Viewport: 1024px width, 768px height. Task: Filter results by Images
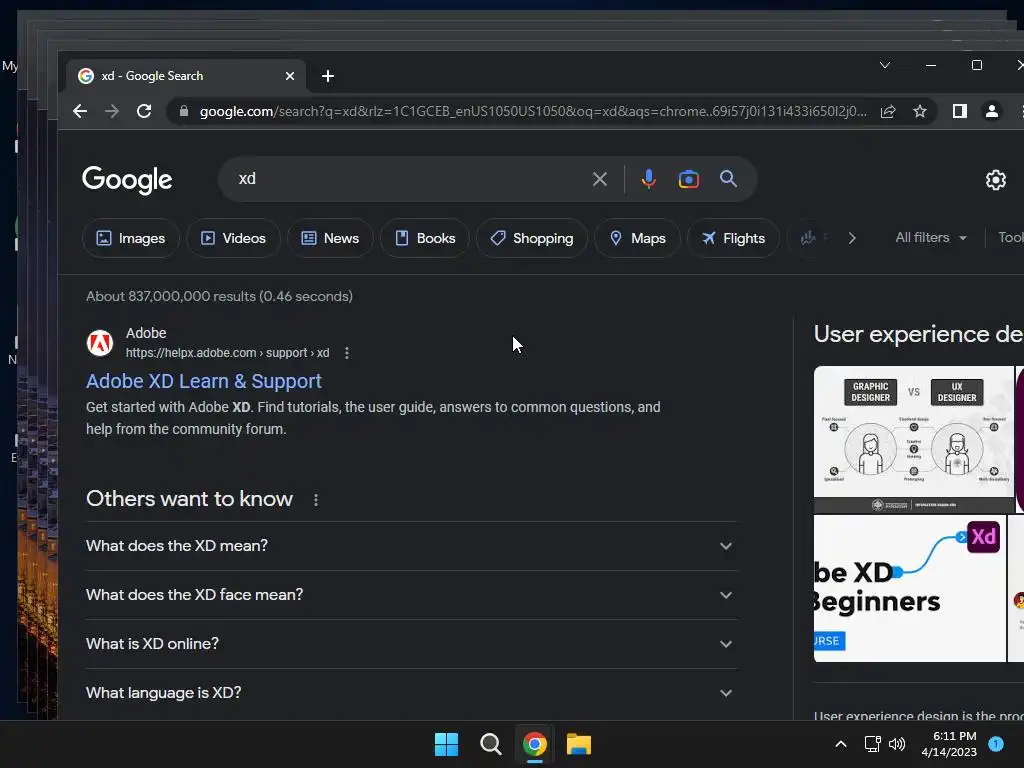pyautogui.click(x=131, y=238)
